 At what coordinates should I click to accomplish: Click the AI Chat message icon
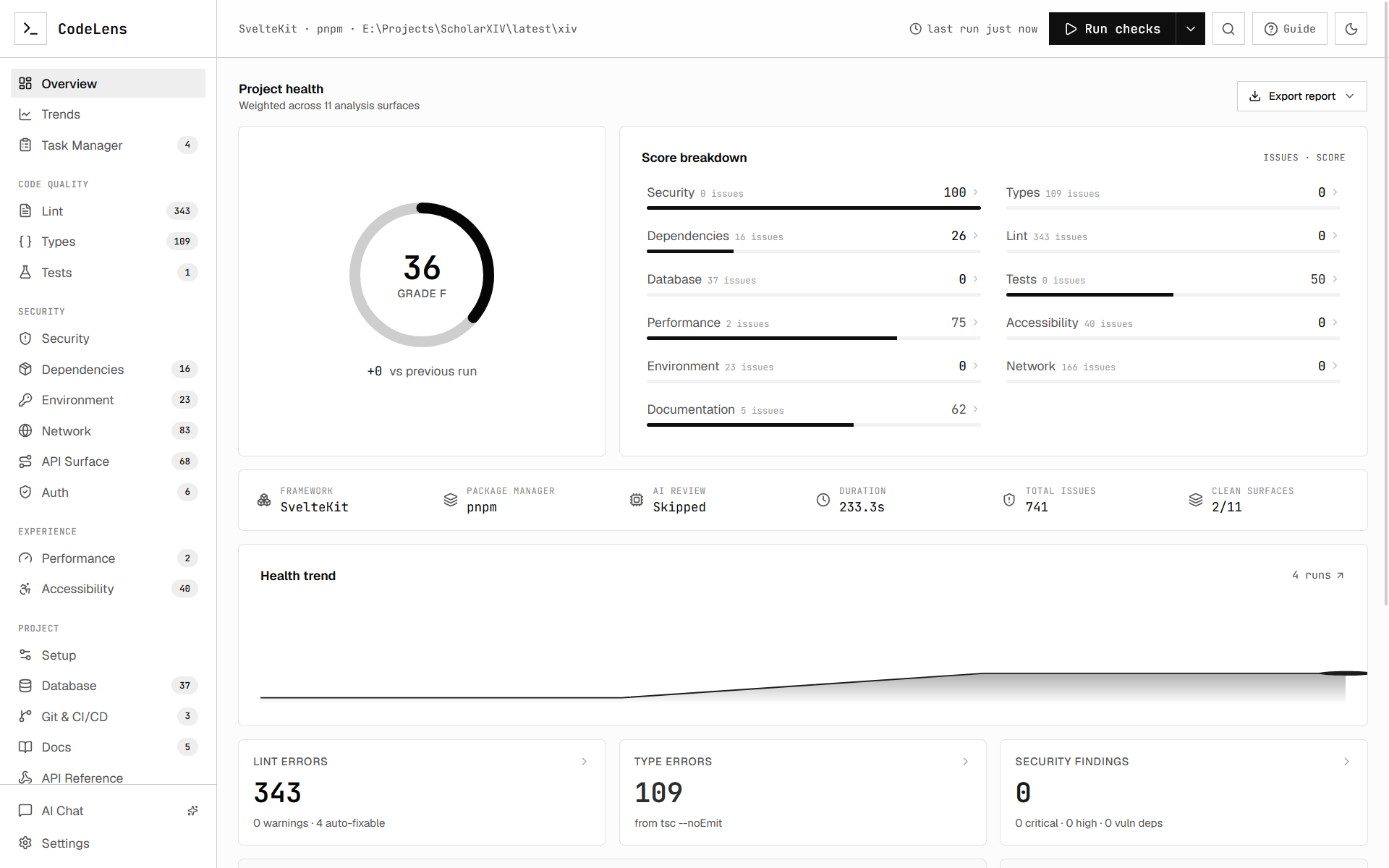25,811
